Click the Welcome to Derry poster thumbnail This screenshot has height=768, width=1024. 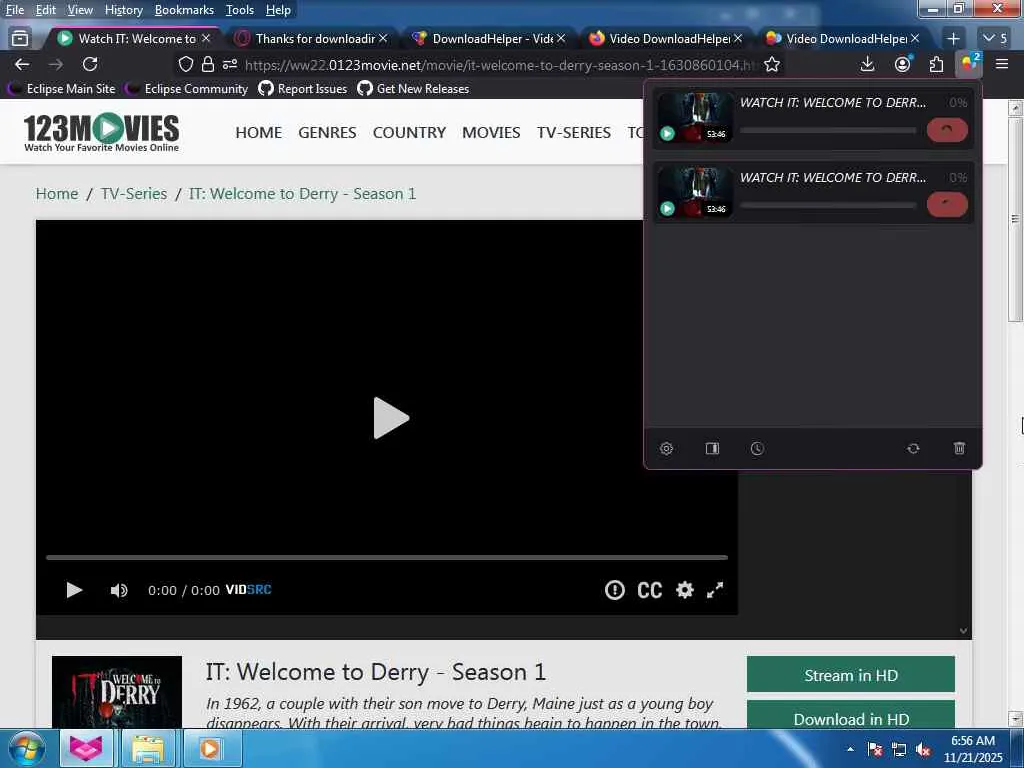pyautogui.click(x=117, y=692)
